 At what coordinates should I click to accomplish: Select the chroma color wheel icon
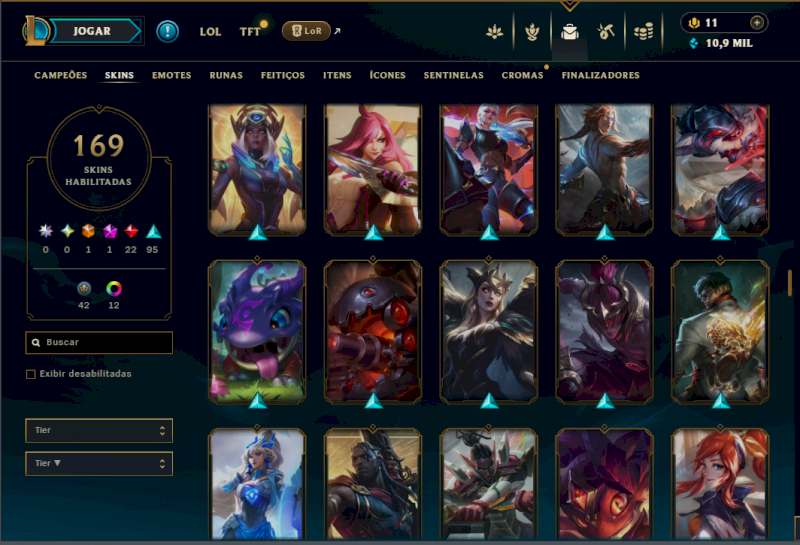[x=114, y=289]
